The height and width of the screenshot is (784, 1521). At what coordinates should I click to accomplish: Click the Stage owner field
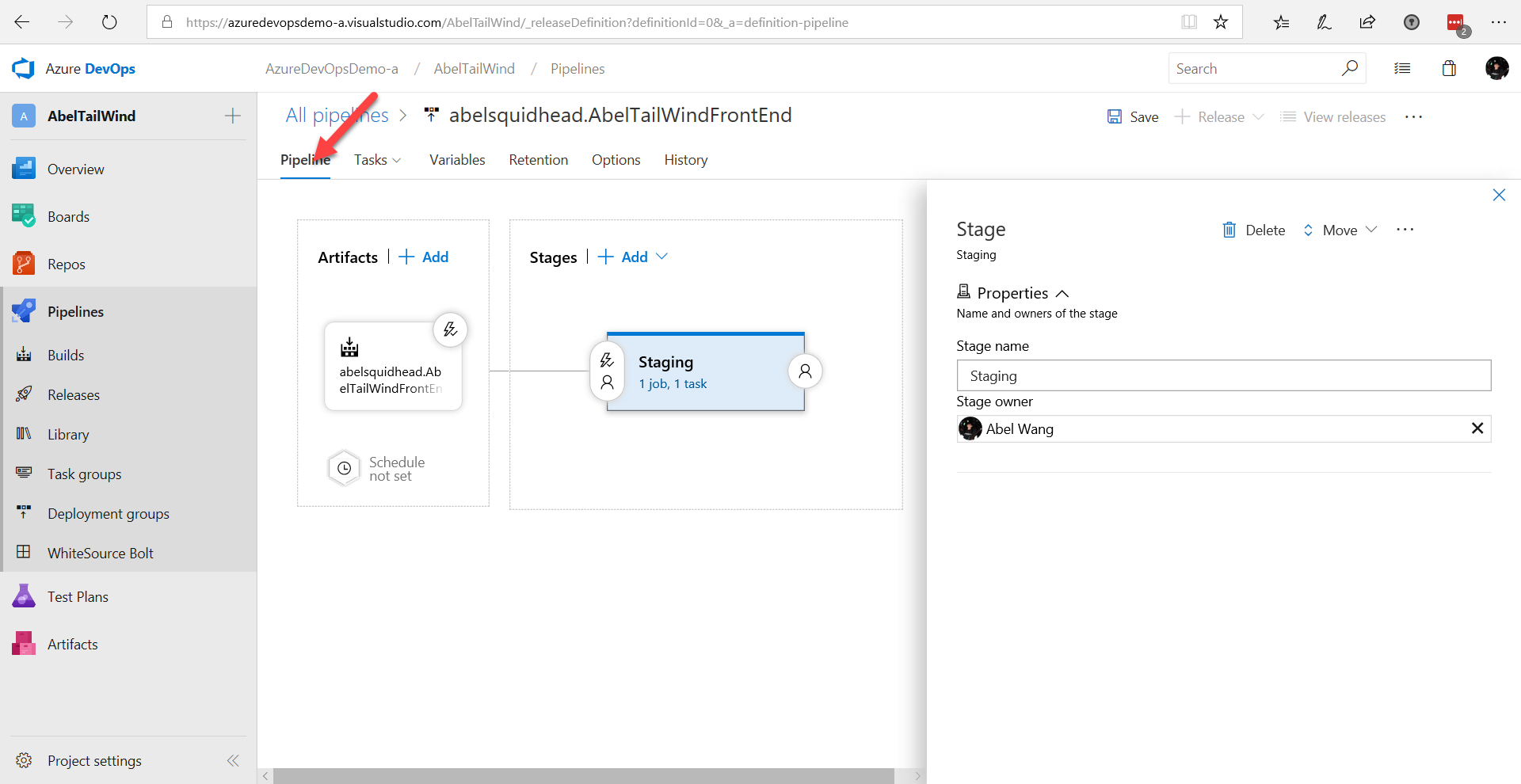[1224, 428]
